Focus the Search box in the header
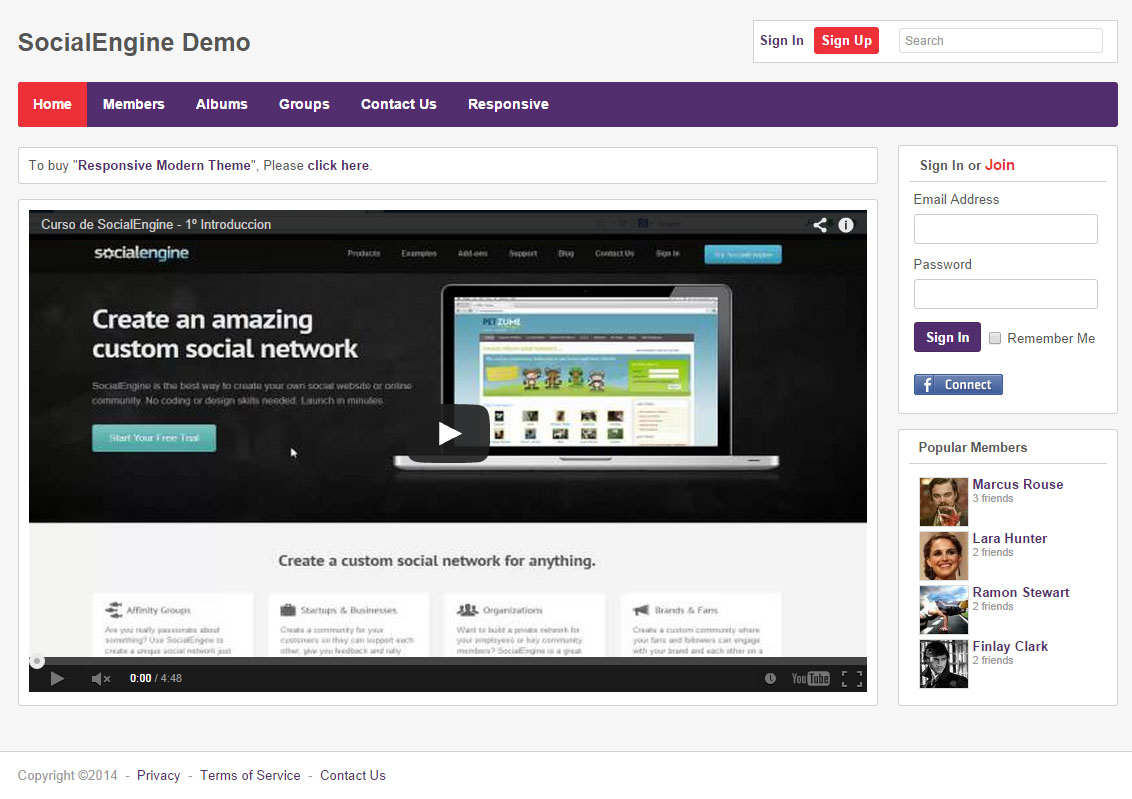Image resolution: width=1132 pixels, height=799 pixels. (x=1000, y=41)
